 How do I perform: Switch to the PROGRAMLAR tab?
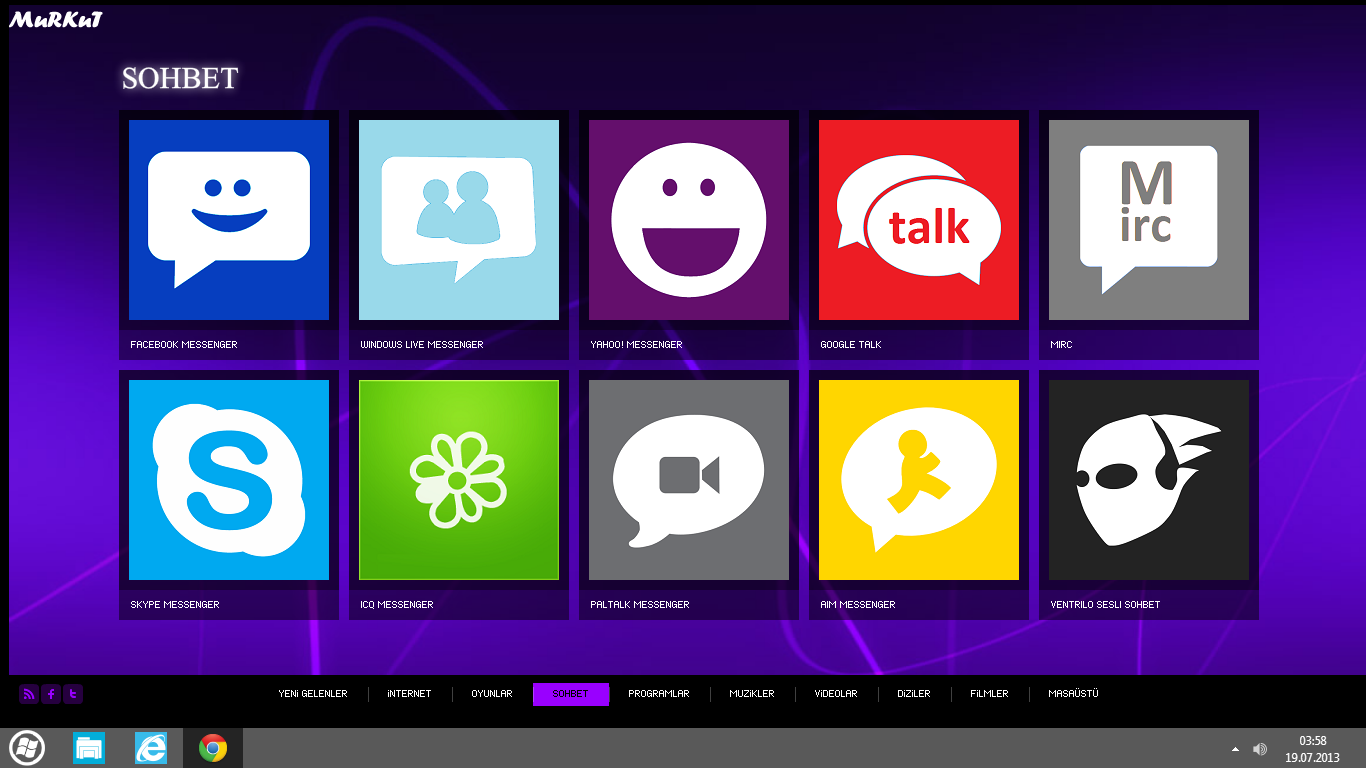[x=659, y=694]
